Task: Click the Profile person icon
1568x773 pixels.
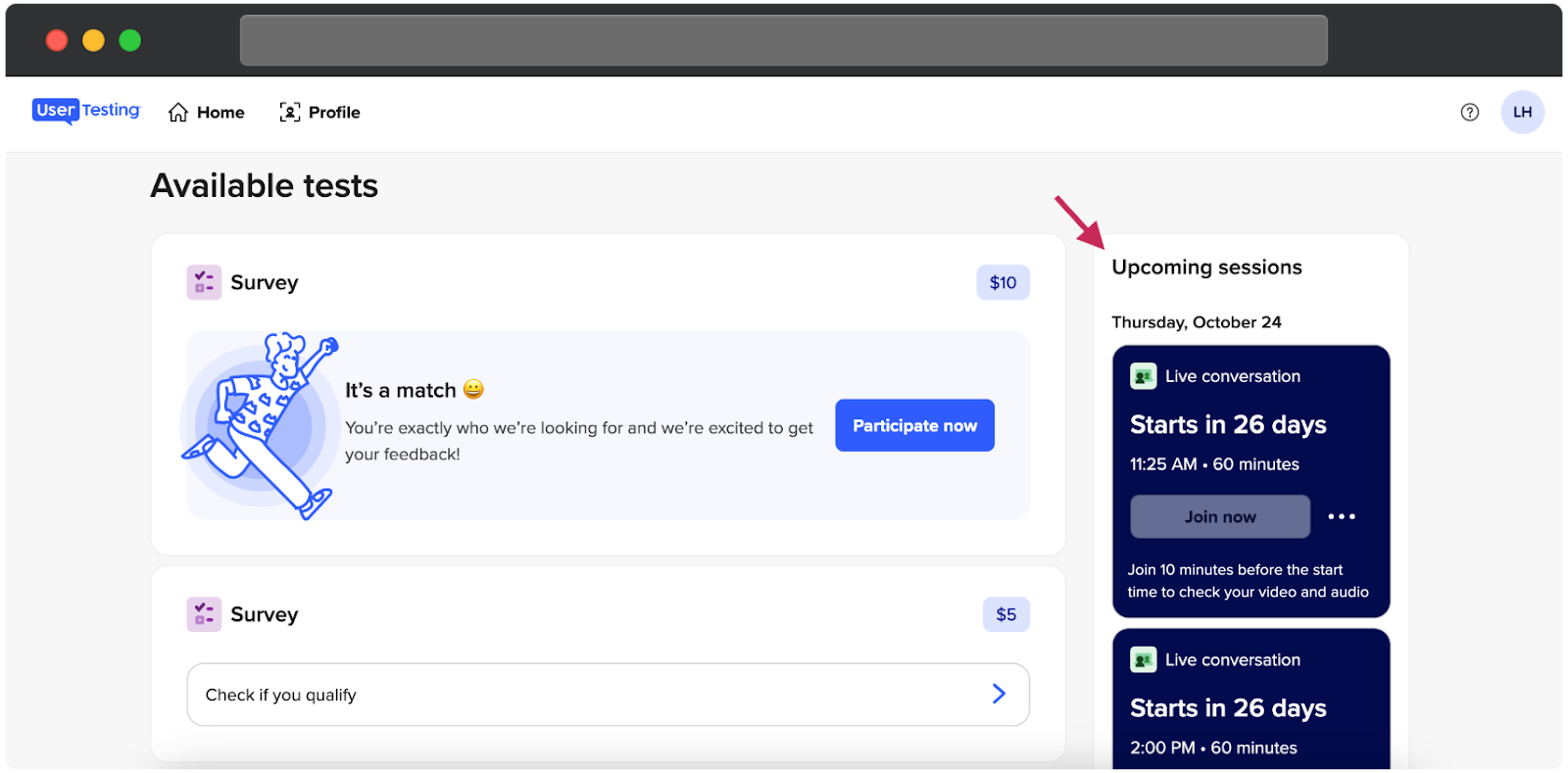Action: 290,113
